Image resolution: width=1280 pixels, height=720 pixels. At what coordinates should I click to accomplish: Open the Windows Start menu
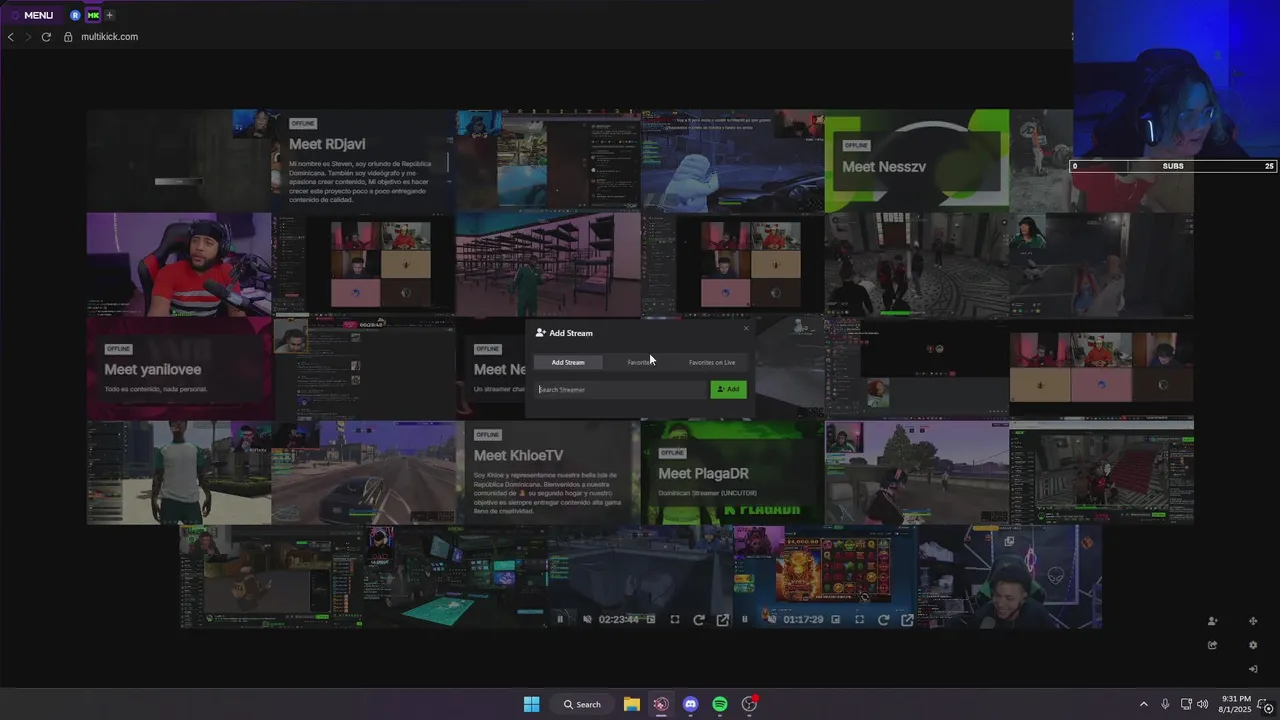coord(531,704)
